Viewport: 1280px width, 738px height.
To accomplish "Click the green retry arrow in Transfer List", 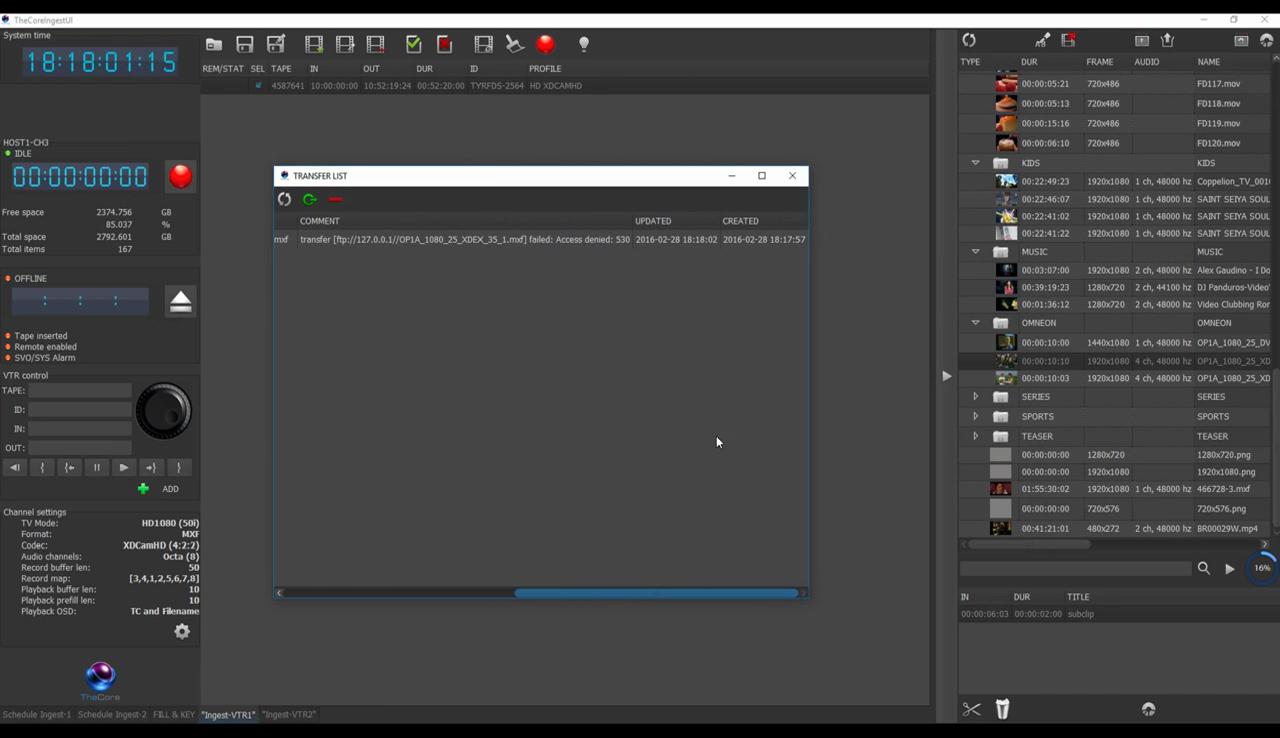I will (309, 199).
